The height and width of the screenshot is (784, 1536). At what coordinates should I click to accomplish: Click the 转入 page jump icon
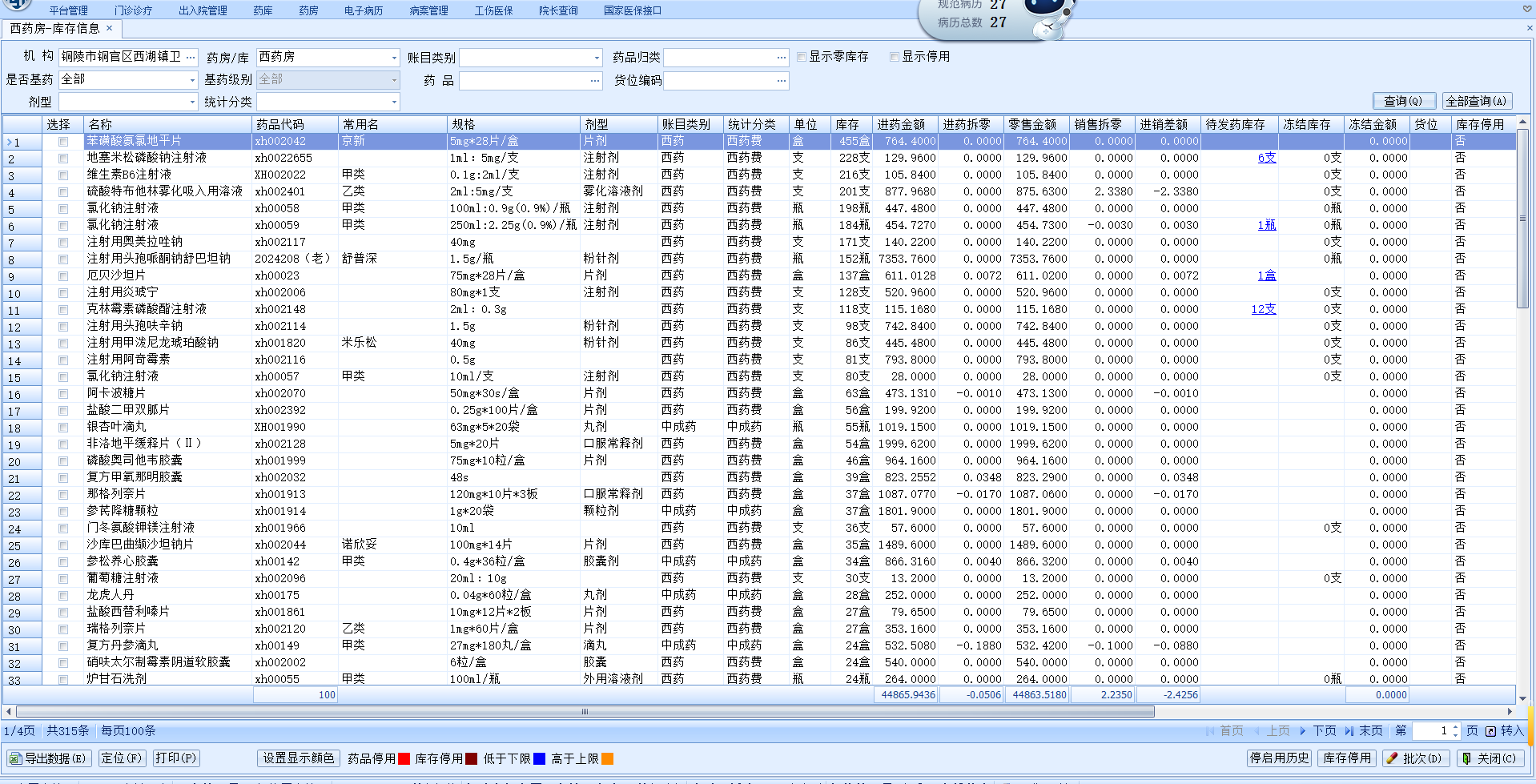click(x=1490, y=731)
